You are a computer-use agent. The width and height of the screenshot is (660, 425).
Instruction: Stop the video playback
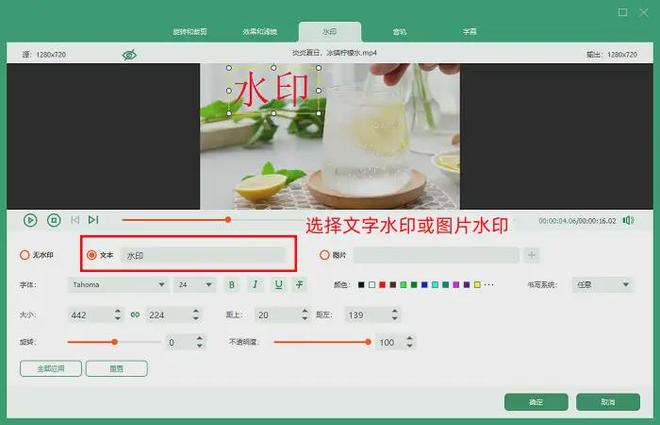[54, 220]
